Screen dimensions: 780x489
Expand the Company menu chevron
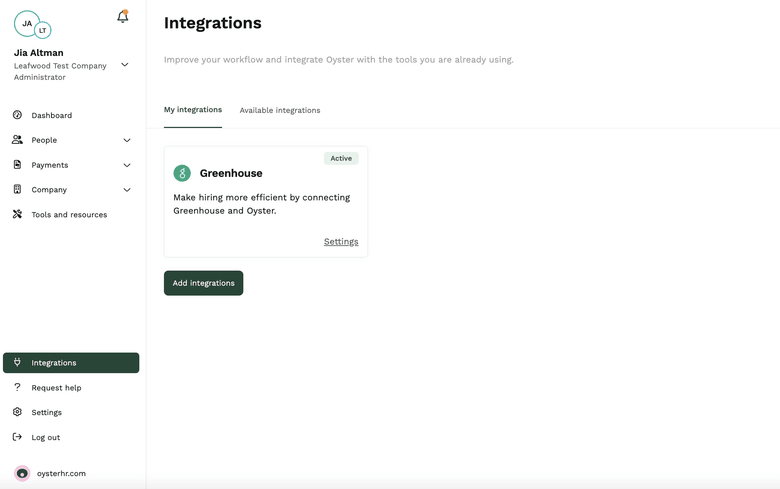pyautogui.click(x=127, y=190)
